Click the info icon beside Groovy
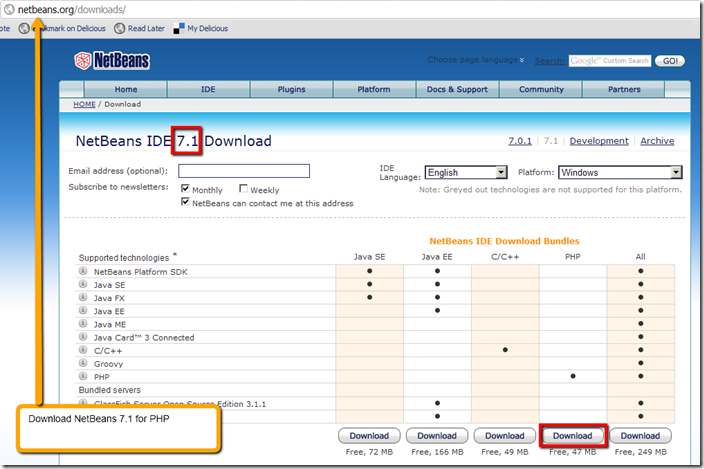 [83, 363]
